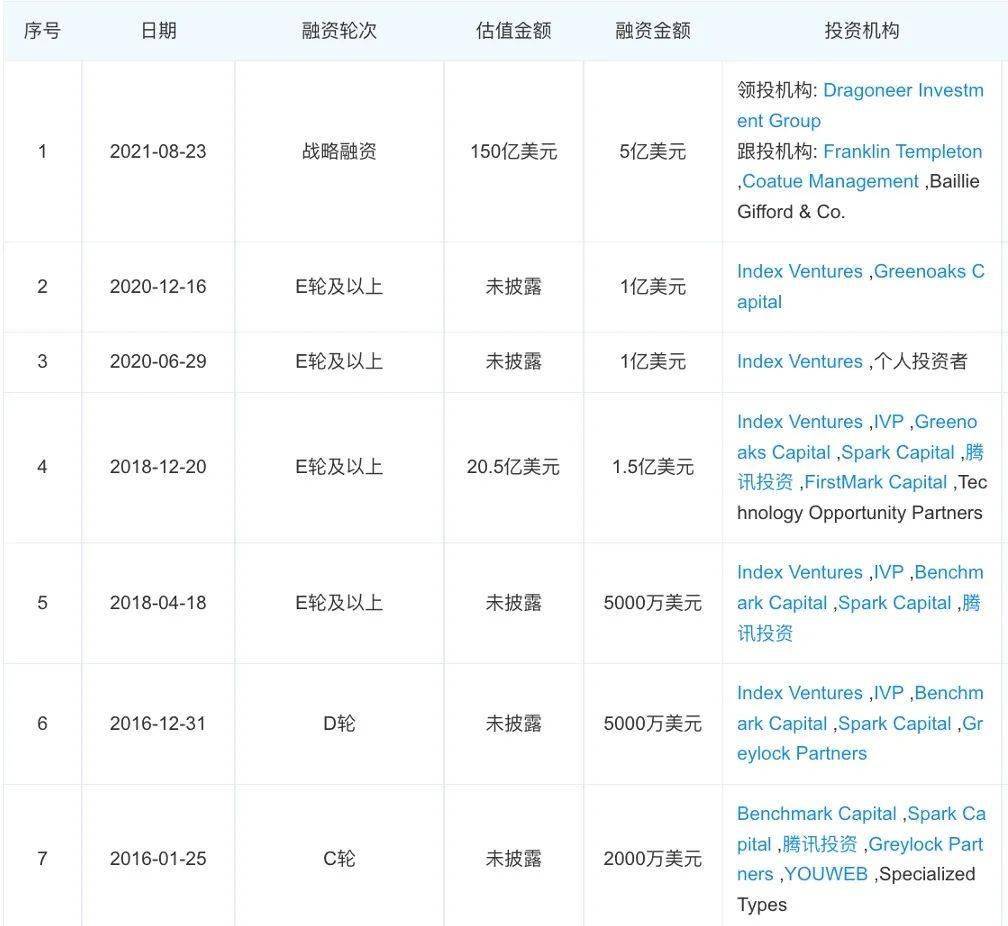The height and width of the screenshot is (926, 1008).
Task: Click the date 2020-06-29
Action: (x=158, y=361)
